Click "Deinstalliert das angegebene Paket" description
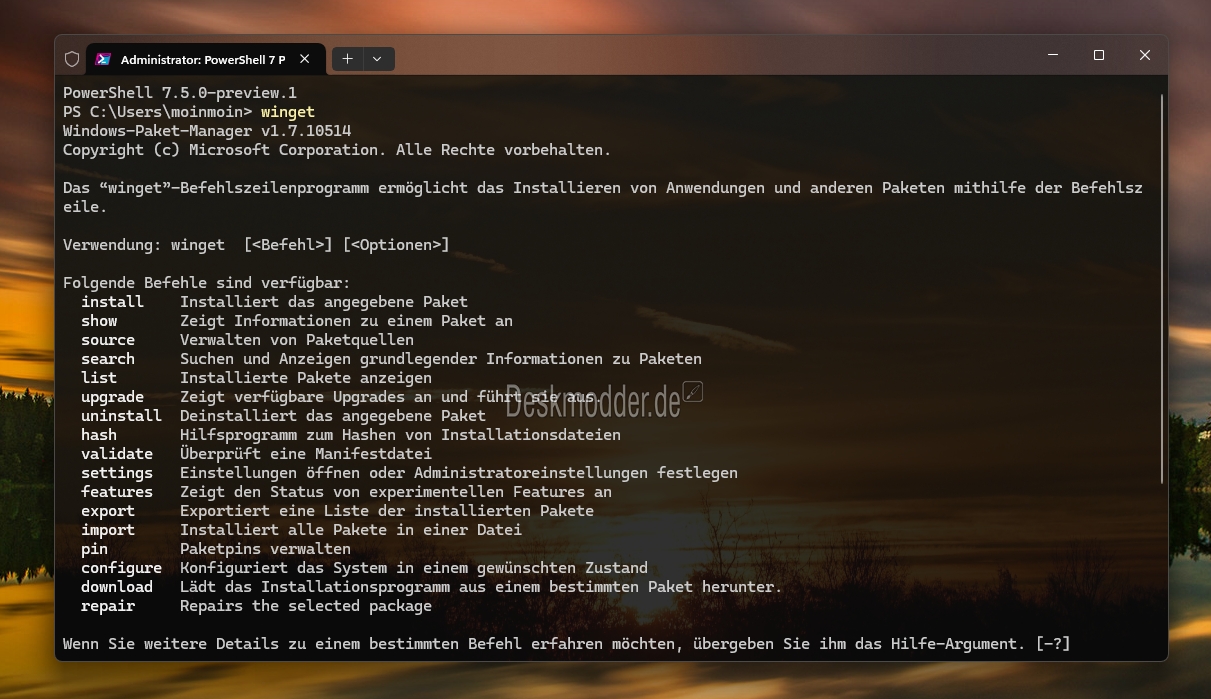This screenshot has height=699, width=1211. point(333,416)
